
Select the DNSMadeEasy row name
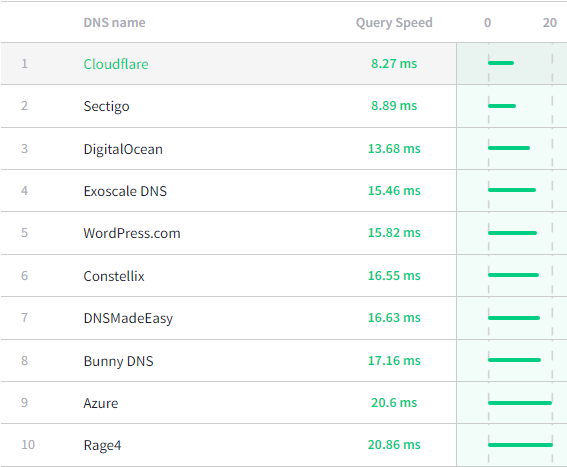(128, 318)
